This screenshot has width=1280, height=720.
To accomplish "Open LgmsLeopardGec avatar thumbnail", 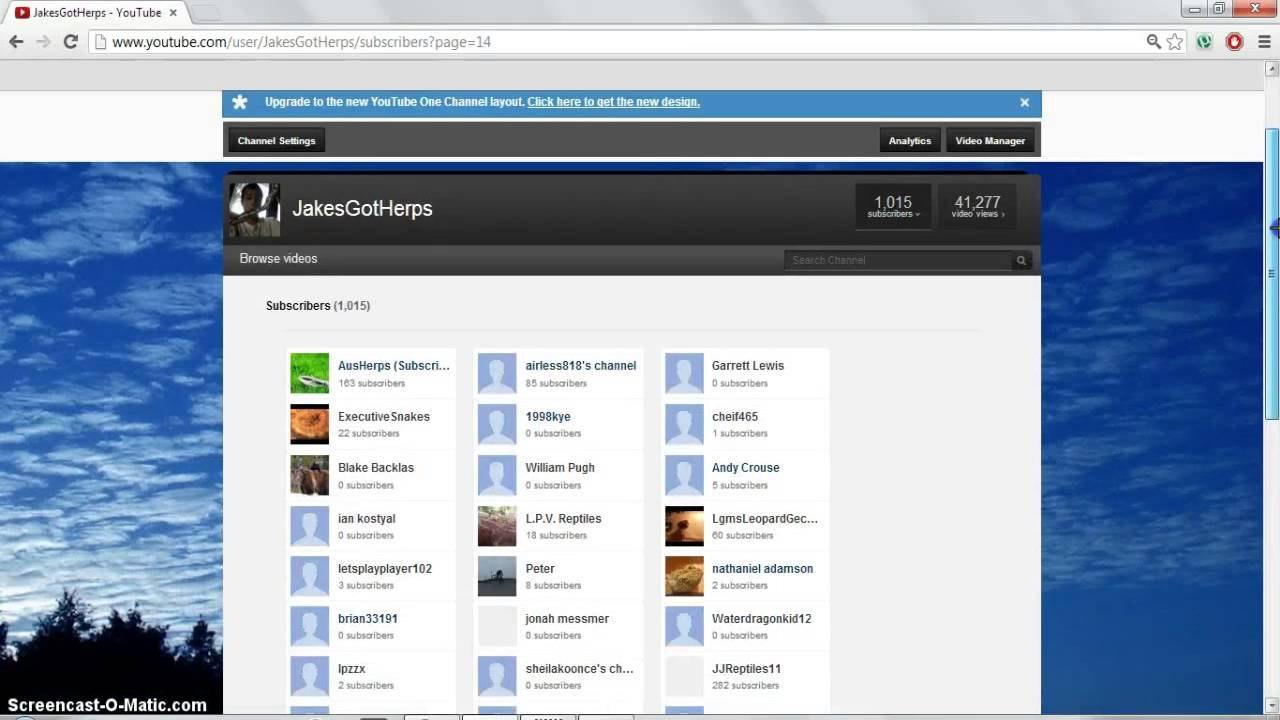I will tap(684, 526).
